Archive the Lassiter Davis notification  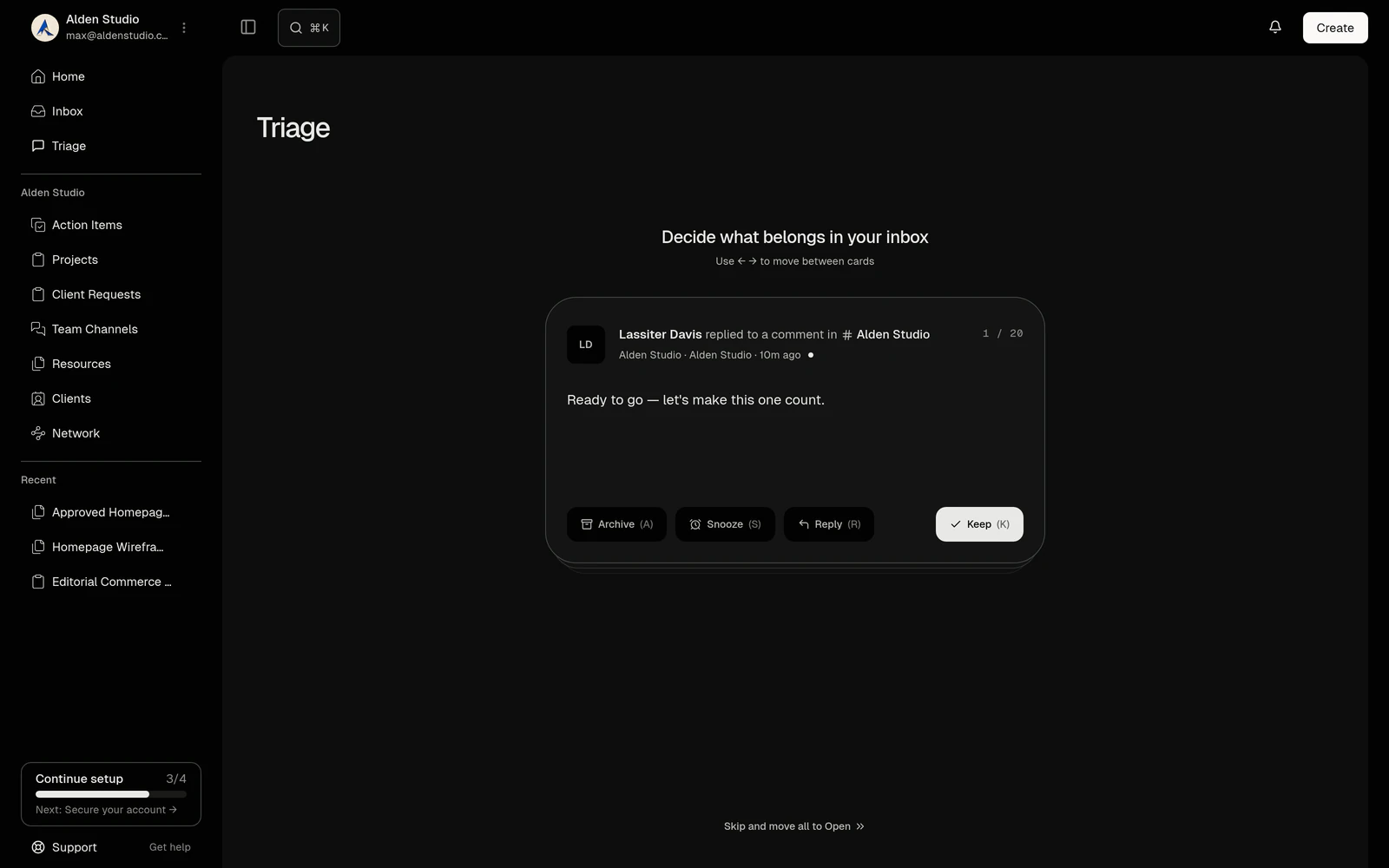[x=616, y=524]
